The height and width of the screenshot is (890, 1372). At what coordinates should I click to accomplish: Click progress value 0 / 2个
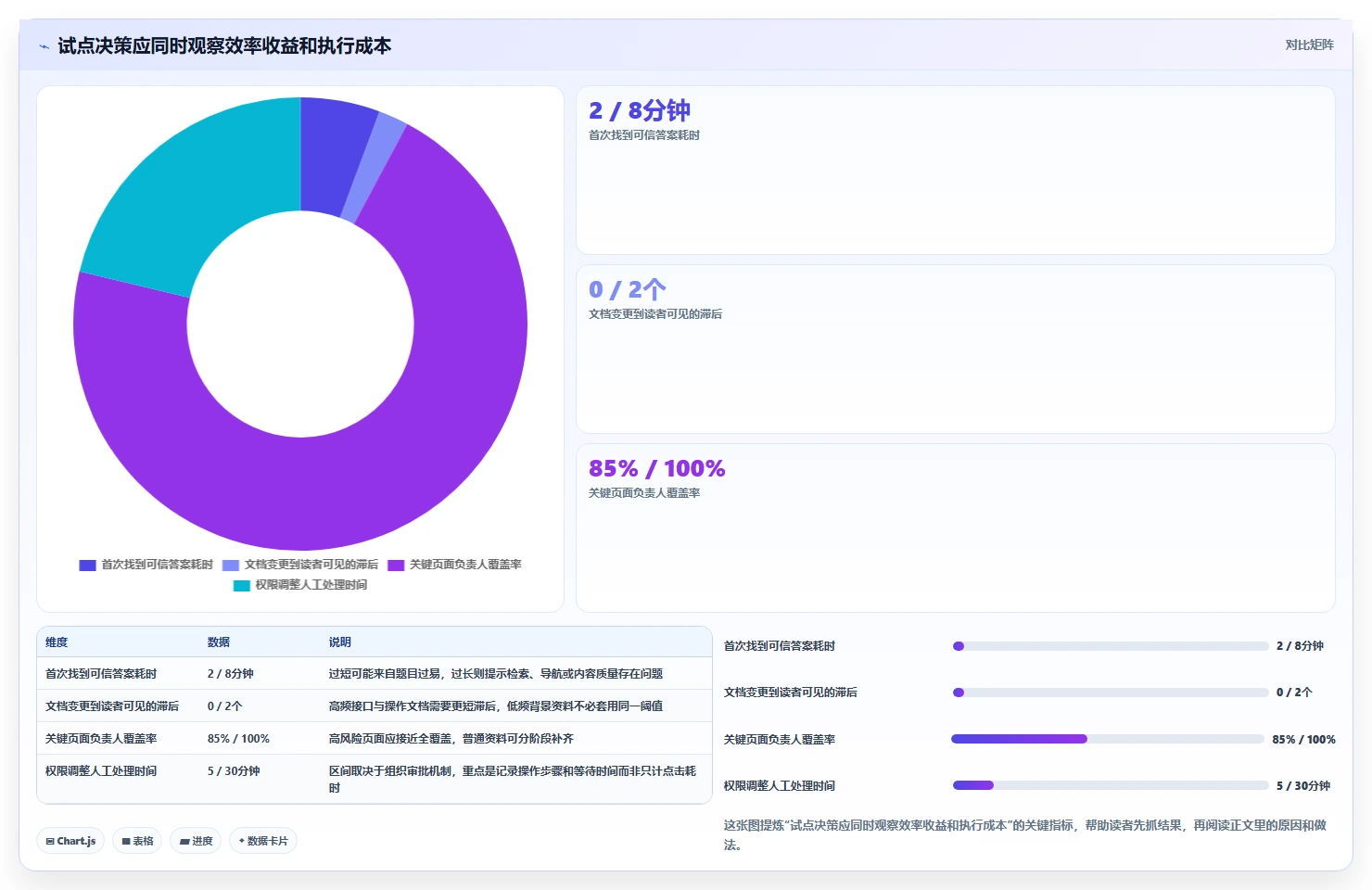[1294, 693]
